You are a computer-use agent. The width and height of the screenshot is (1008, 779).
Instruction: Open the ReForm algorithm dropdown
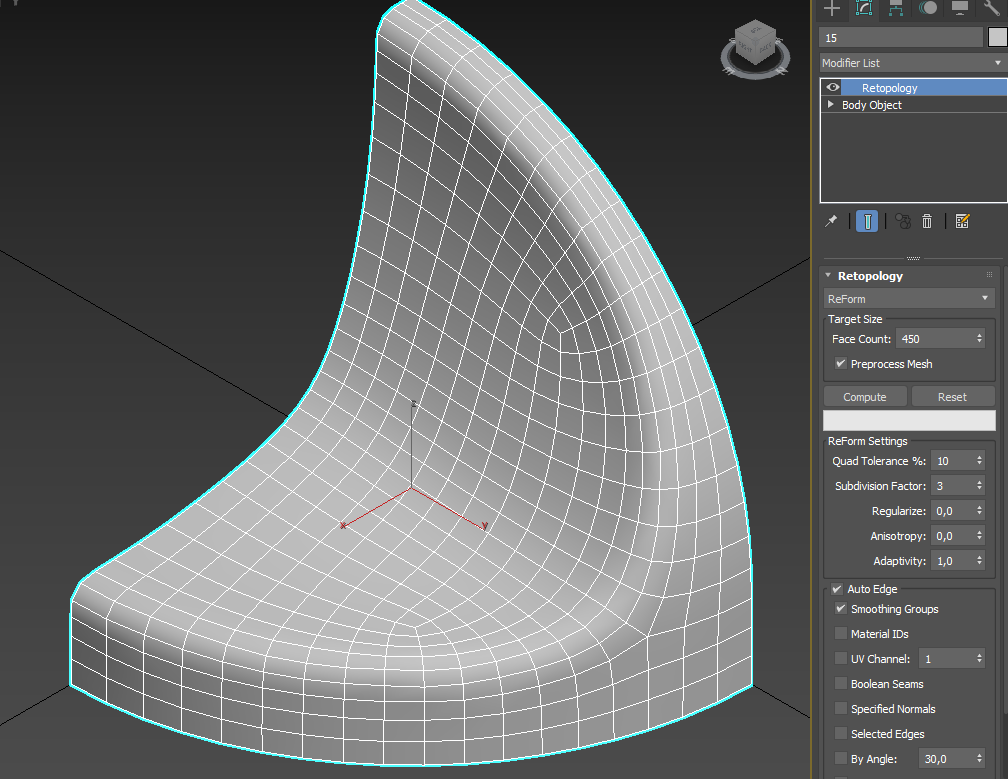pos(908,299)
